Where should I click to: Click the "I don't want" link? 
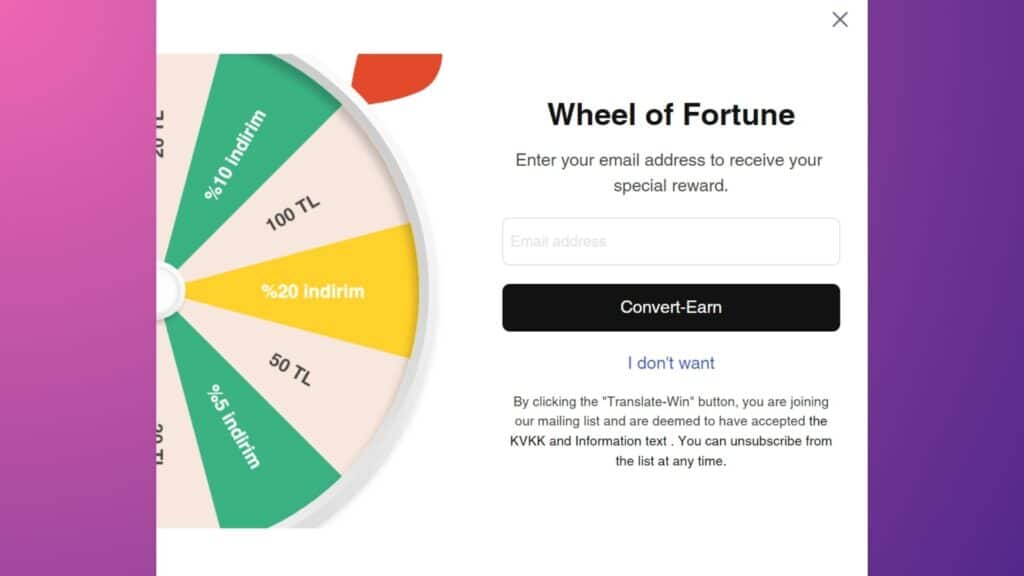pyautogui.click(x=670, y=363)
